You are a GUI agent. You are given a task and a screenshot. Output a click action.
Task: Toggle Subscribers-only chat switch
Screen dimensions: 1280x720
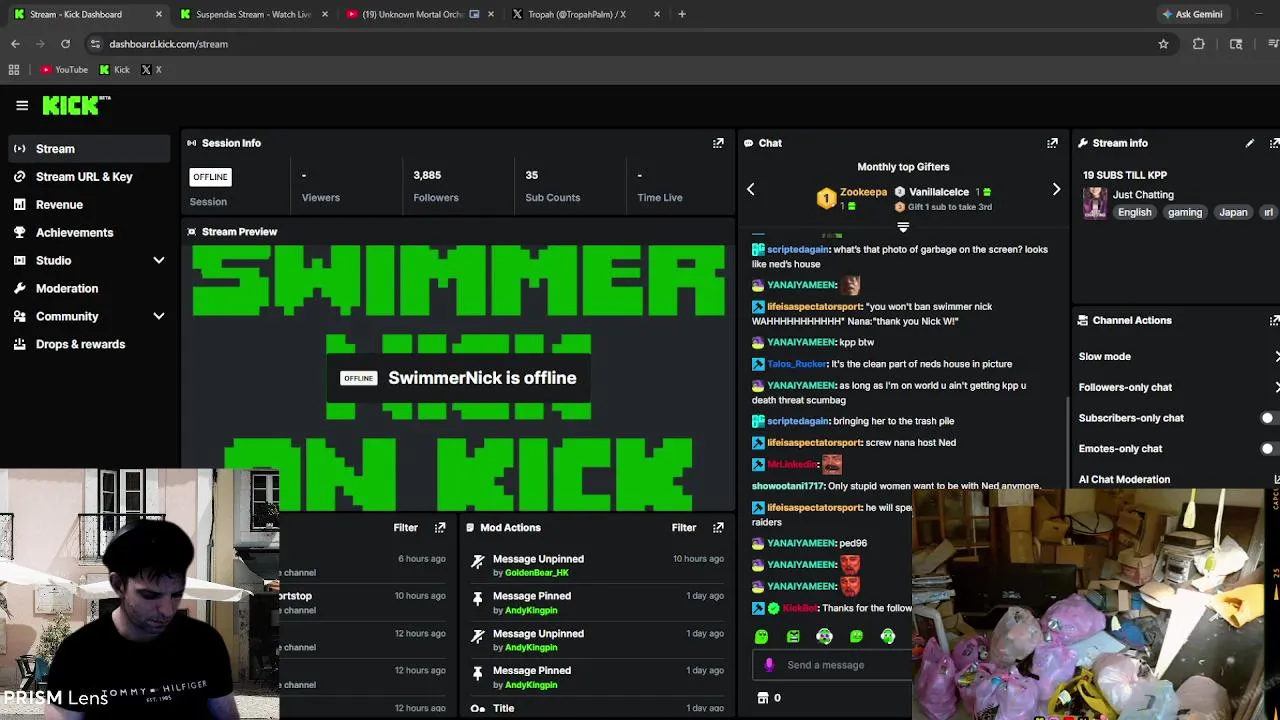[1270, 418]
